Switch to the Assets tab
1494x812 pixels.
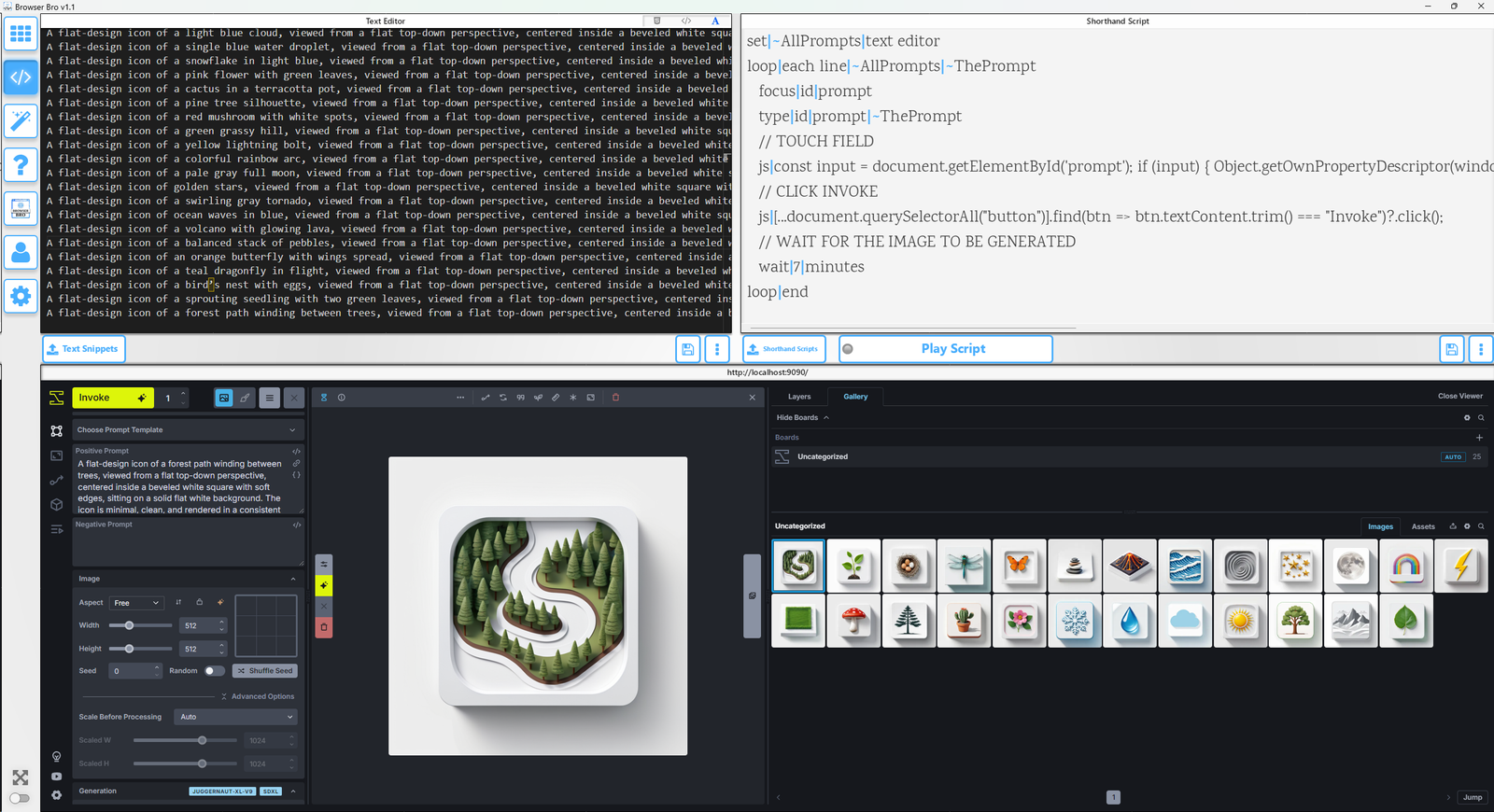click(x=1423, y=526)
